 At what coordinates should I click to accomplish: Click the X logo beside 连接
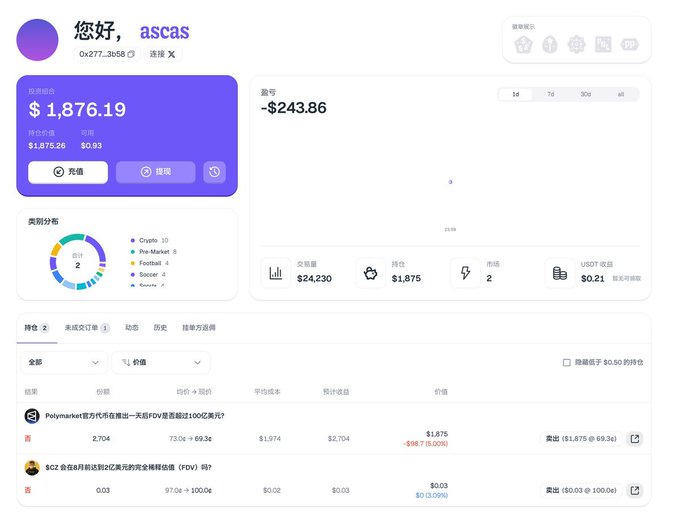[x=172, y=54]
